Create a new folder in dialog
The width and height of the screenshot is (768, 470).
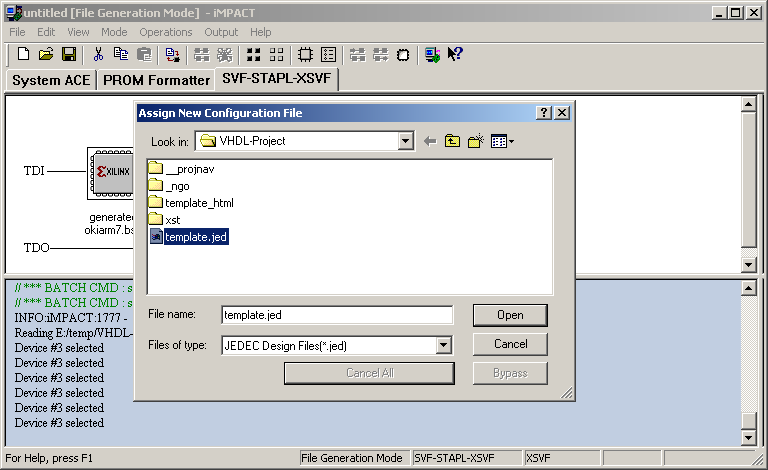click(476, 141)
